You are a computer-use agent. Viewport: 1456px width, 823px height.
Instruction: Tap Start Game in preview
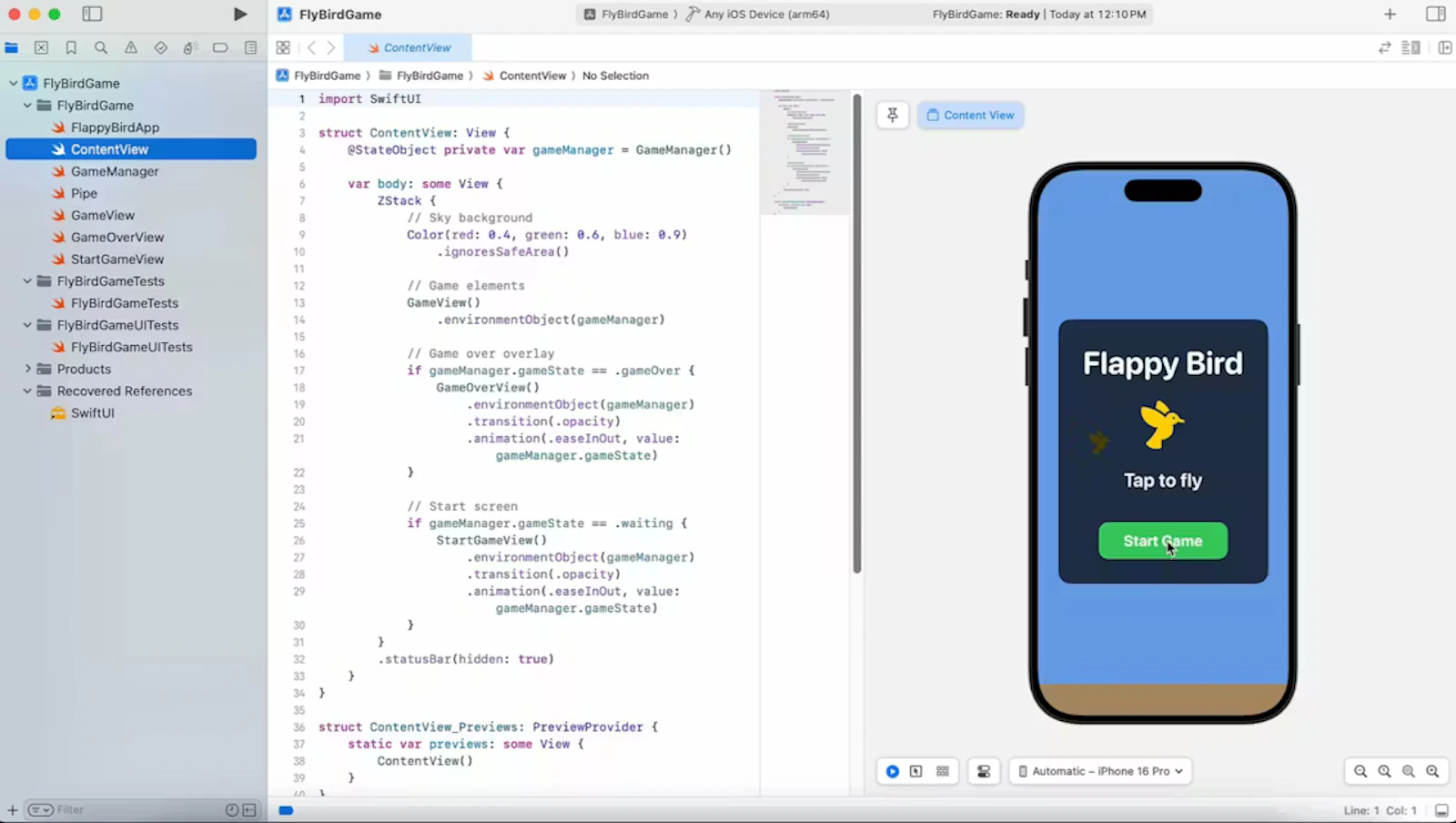1163,541
